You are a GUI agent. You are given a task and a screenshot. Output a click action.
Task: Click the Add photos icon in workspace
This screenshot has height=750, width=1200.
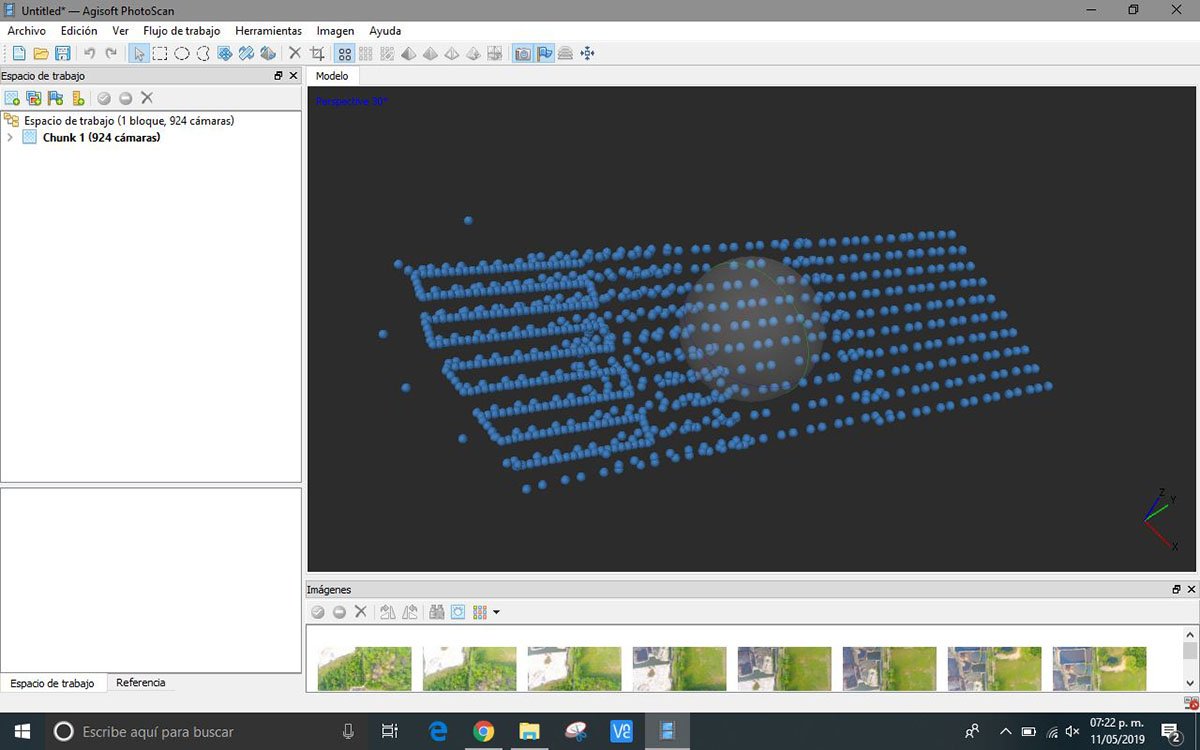(34, 98)
